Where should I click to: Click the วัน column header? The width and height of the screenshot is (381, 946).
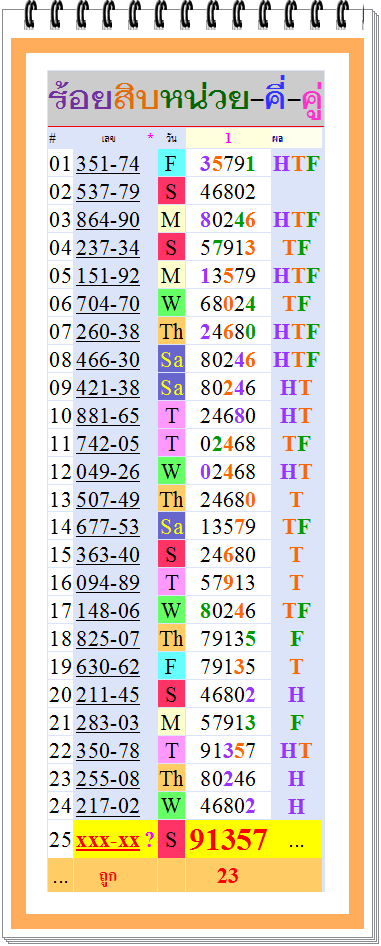click(x=172, y=138)
